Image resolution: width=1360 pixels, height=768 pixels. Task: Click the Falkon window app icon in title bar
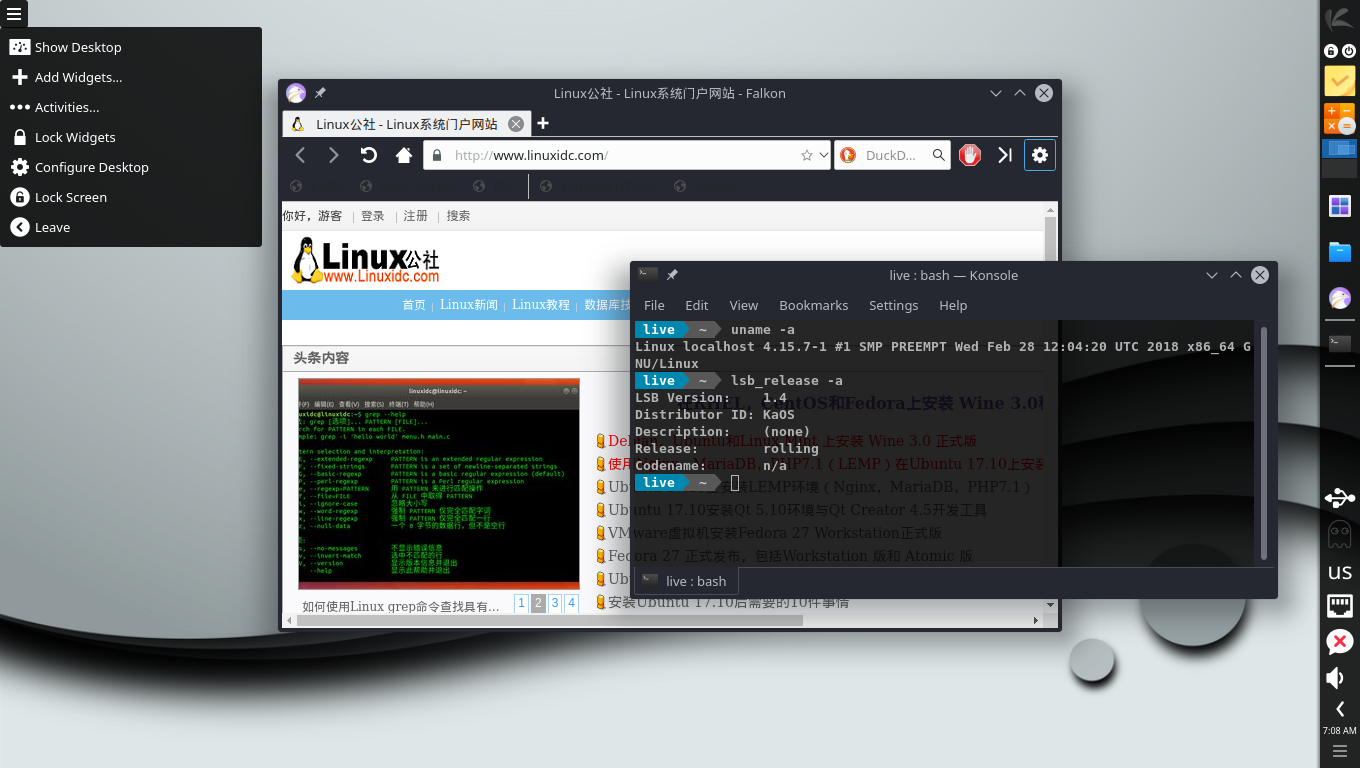296,93
